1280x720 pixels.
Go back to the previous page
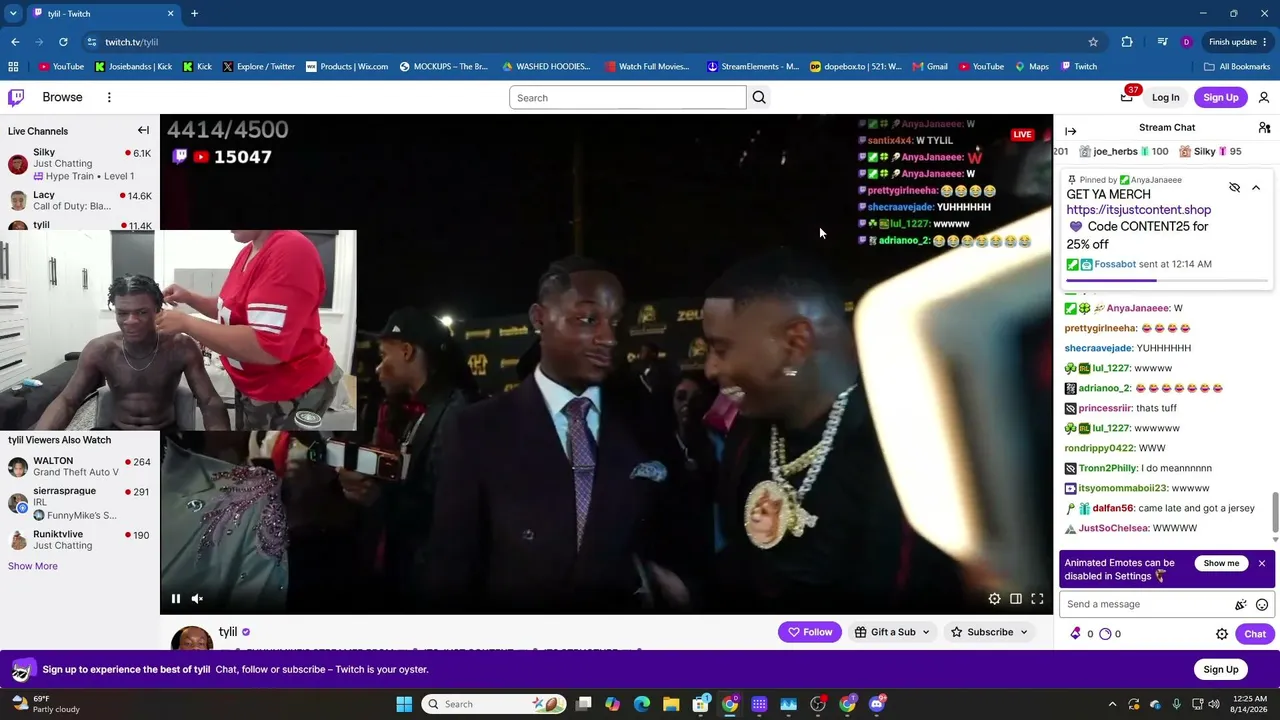(15, 42)
